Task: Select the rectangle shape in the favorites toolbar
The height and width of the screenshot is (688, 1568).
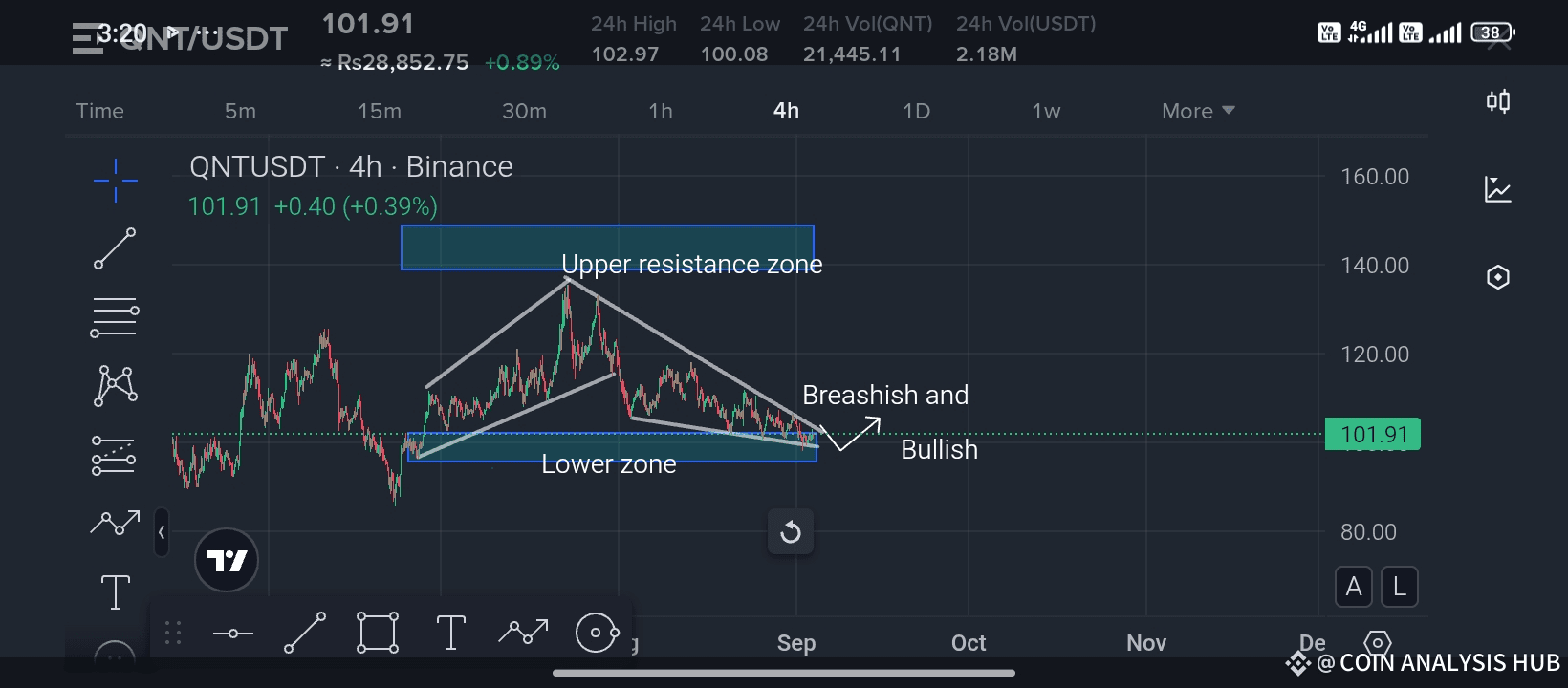Action: tap(378, 633)
